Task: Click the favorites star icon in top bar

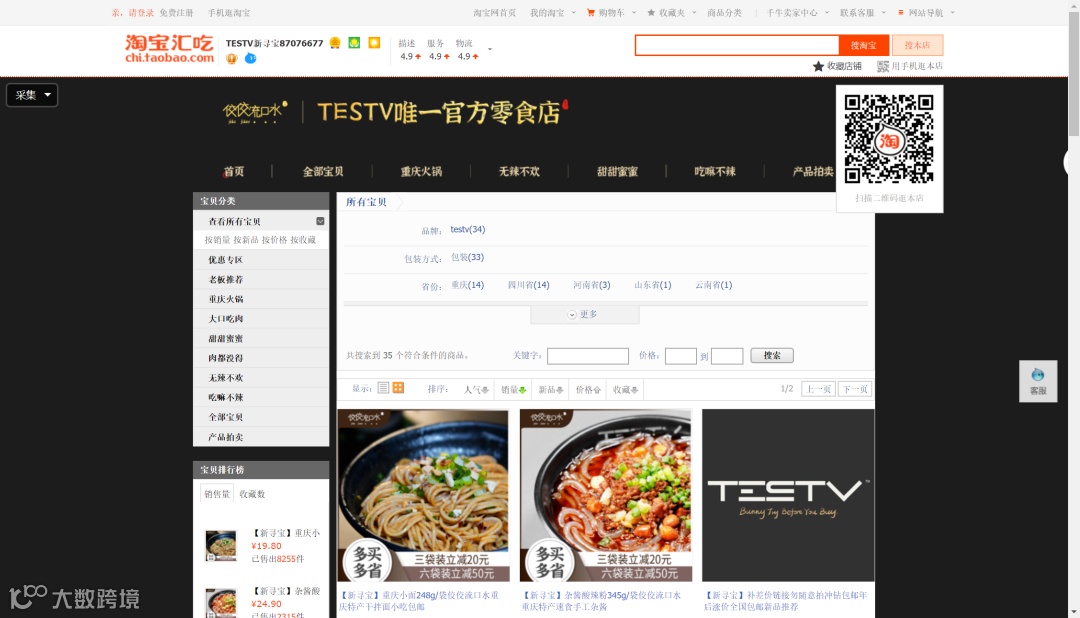Action: [651, 12]
